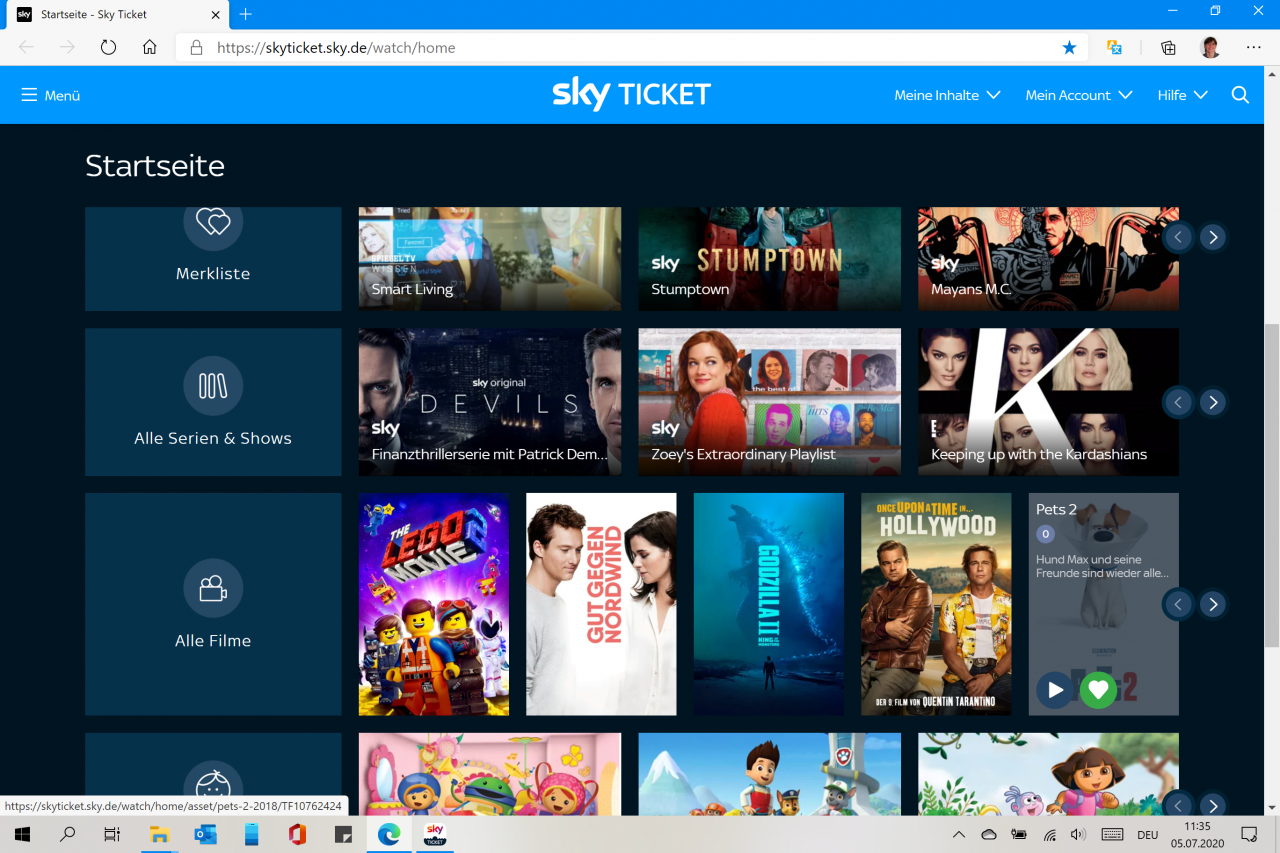Refresh the browser page
The width and height of the screenshot is (1280, 853).
coord(108,47)
